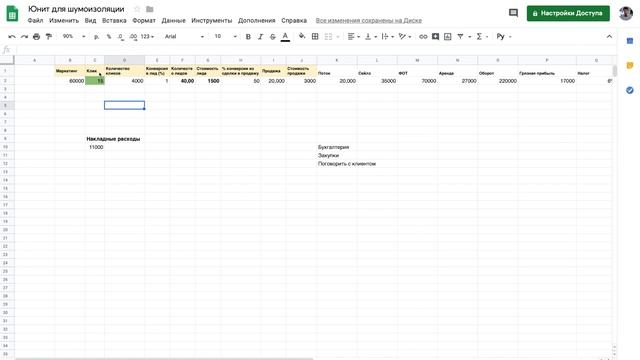The height and width of the screenshot is (360, 640).
Task: Open Tasks in the side panel
Action: (630, 90)
